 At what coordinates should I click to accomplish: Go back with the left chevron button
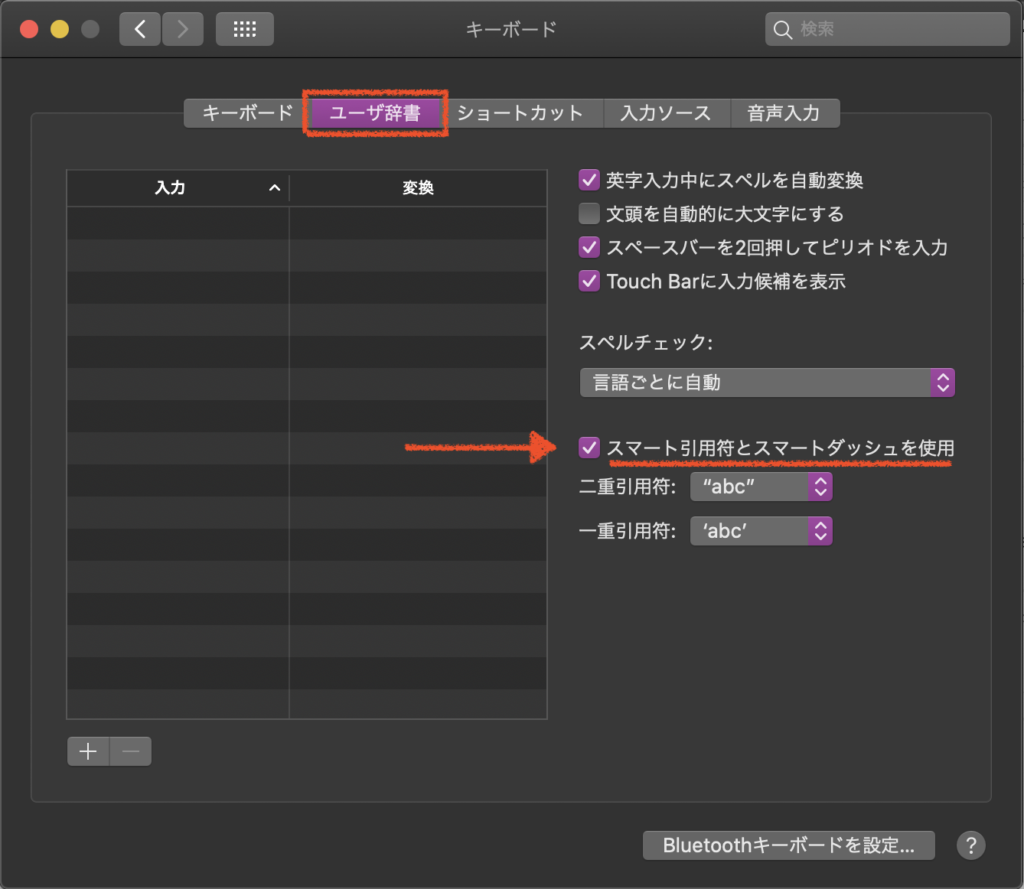pos(140,29)
